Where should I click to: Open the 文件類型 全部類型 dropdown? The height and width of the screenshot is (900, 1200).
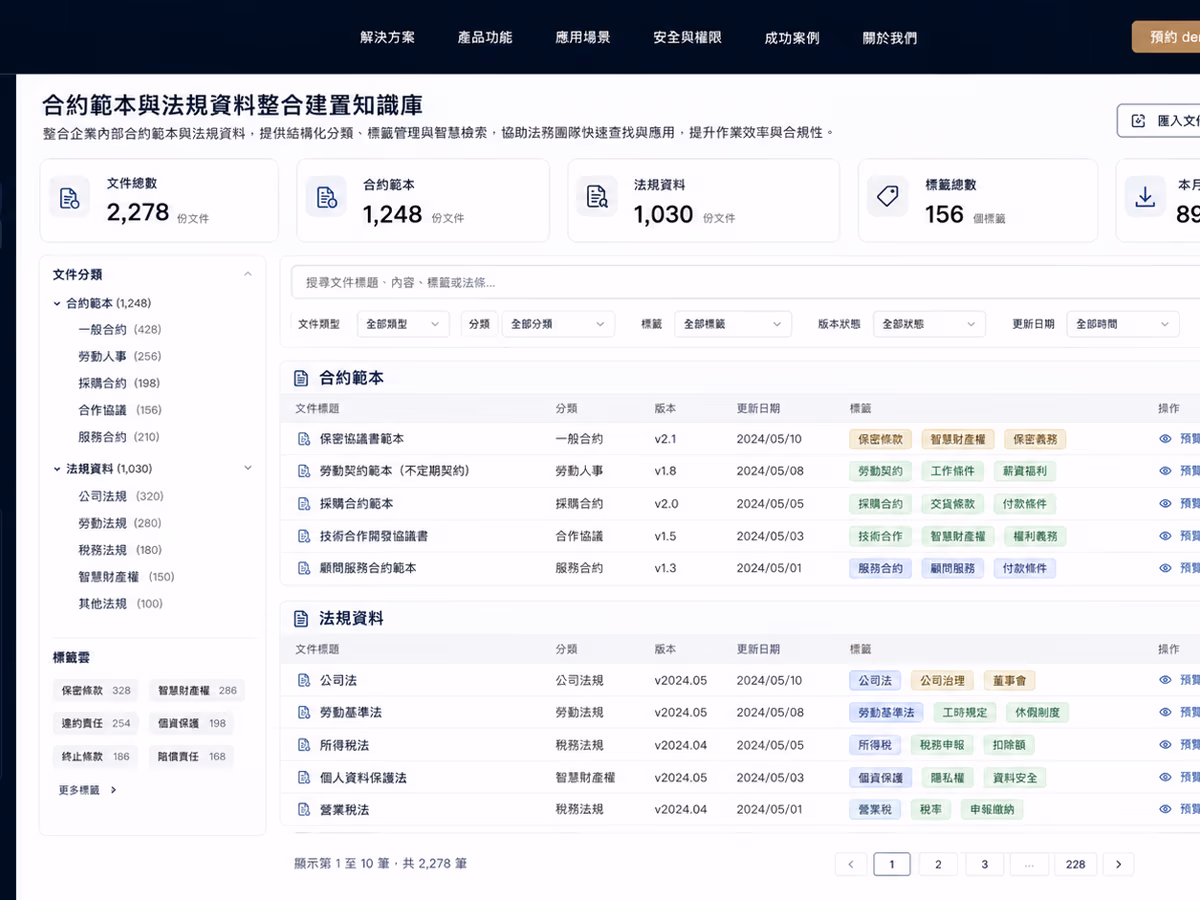click(403, 324)
